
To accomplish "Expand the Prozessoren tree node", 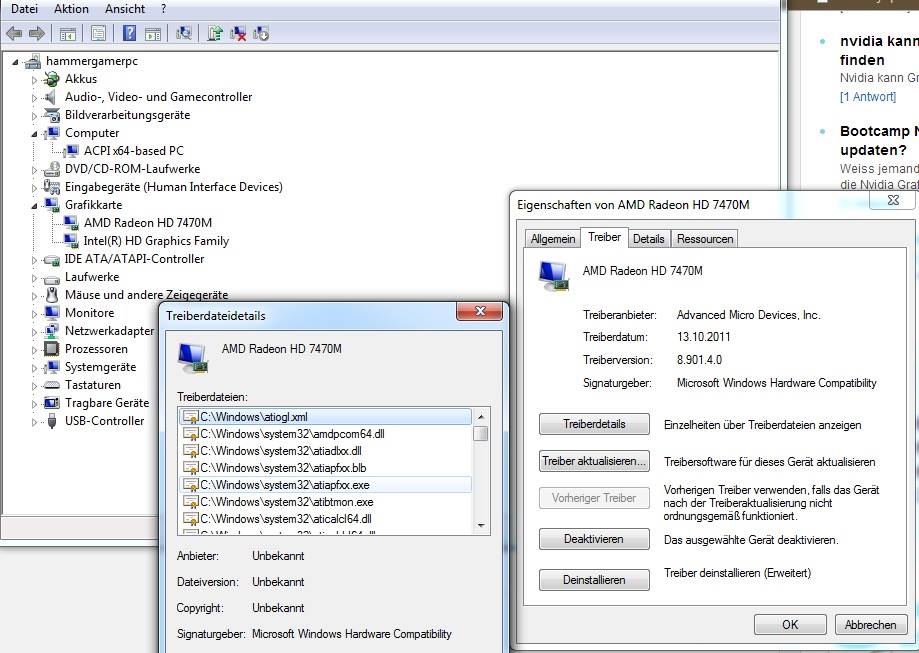I will pos(34,350).
